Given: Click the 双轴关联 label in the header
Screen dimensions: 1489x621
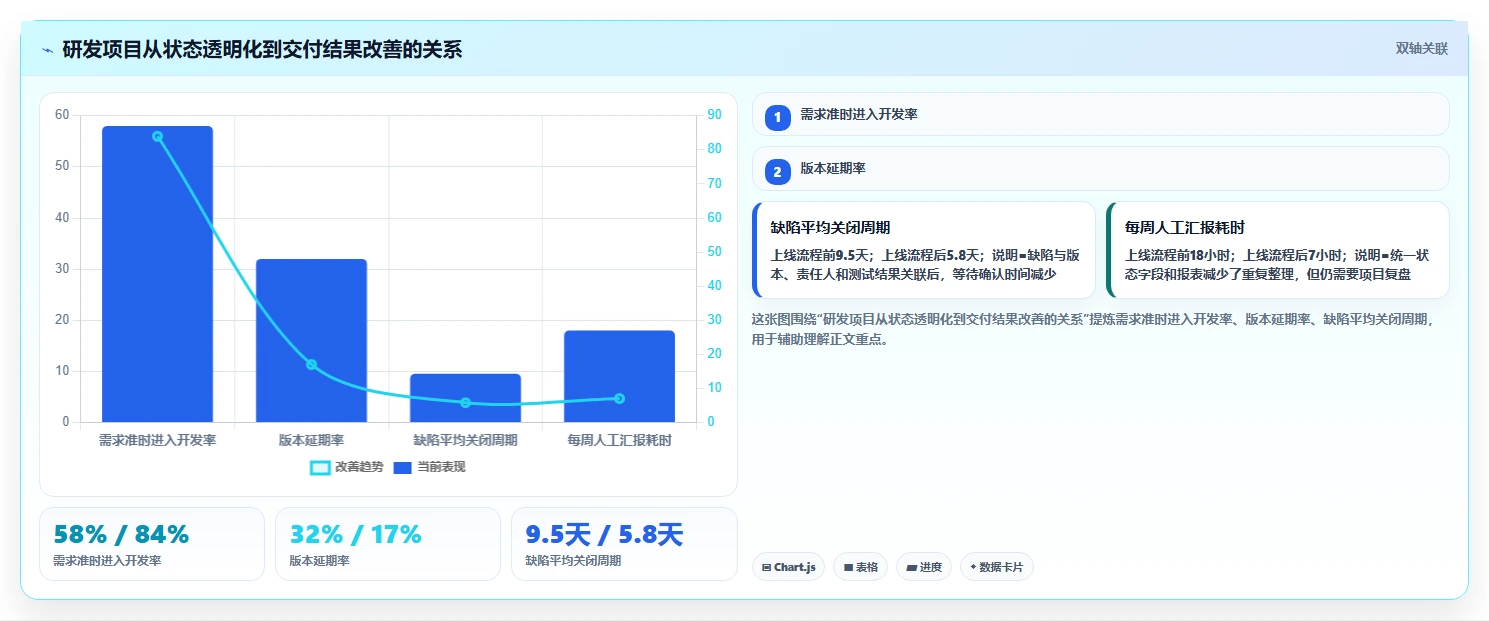Looking at the screenshot, I should pos(1421,49).
